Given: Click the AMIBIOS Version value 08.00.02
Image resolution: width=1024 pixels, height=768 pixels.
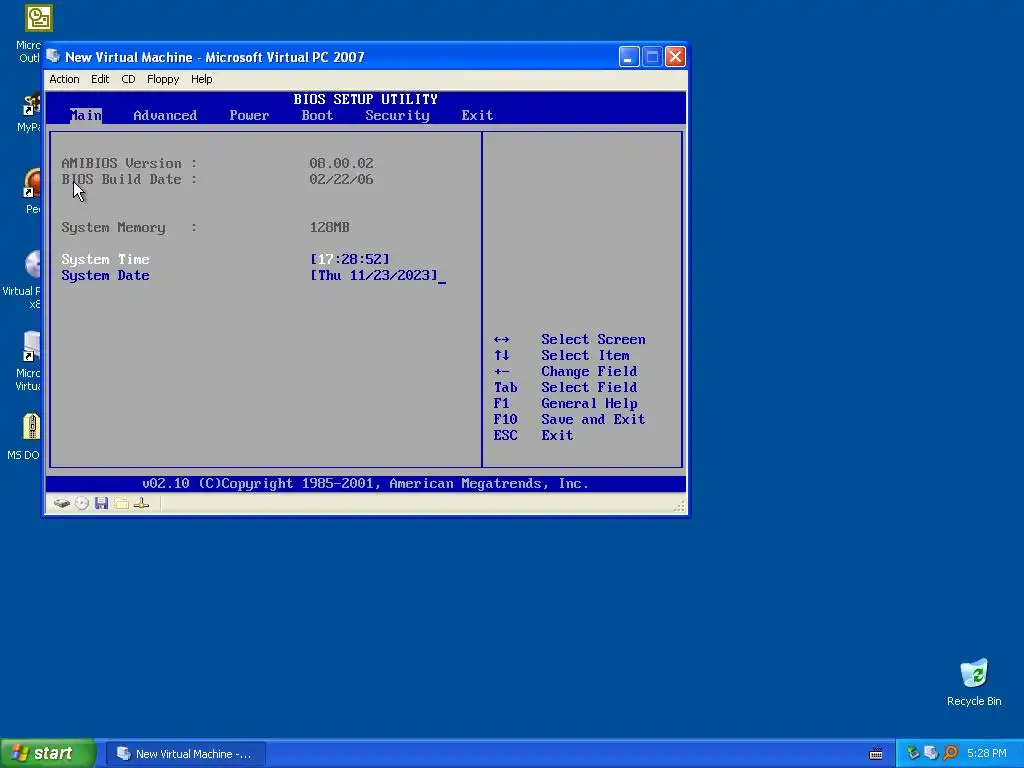Looking at the screenshot, I should tap(341, 163).
